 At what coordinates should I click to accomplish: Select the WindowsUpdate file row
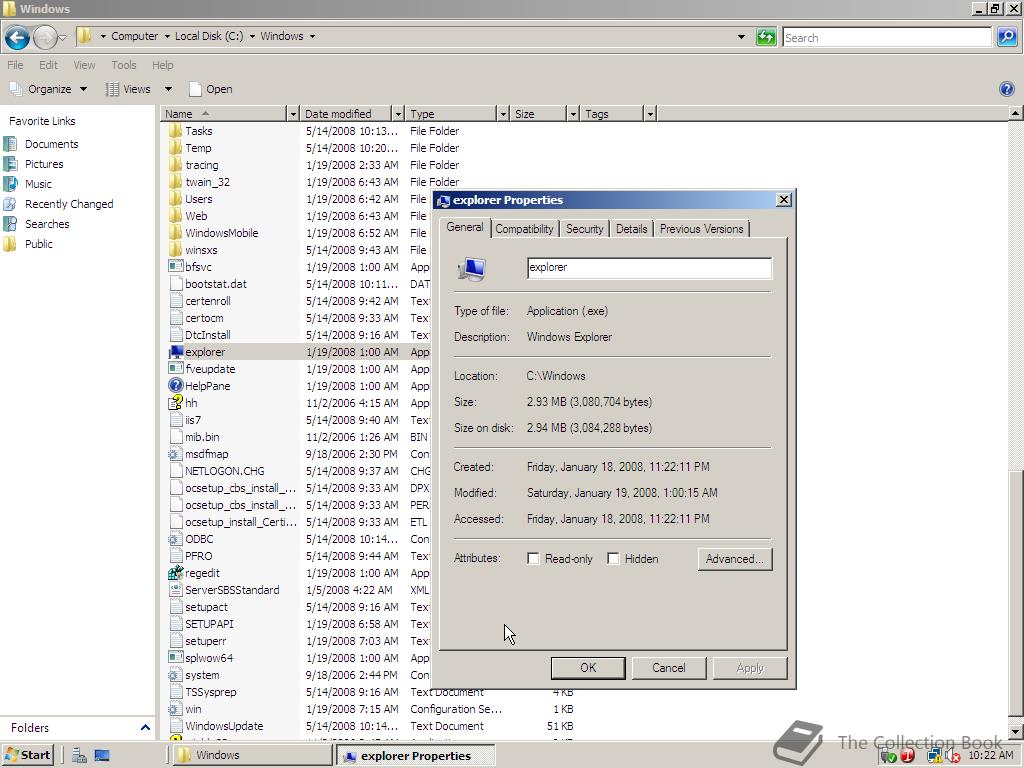click(372, 726)
